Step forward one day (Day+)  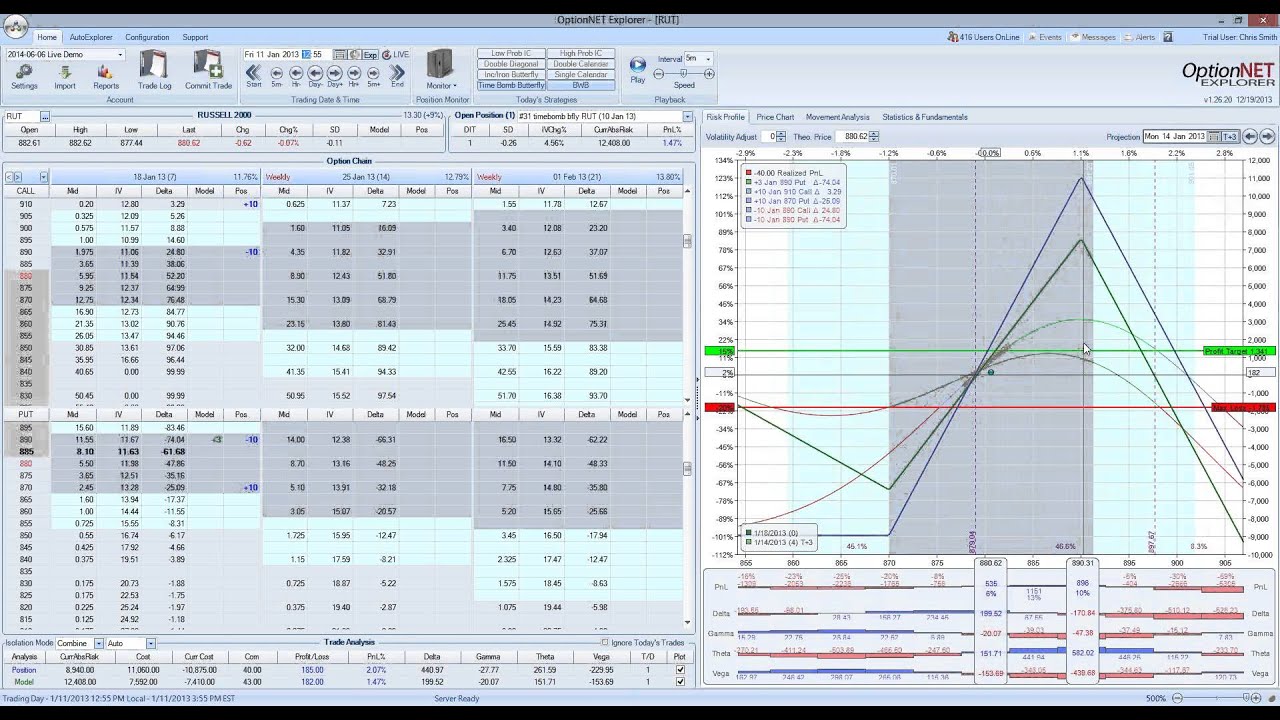335,76
